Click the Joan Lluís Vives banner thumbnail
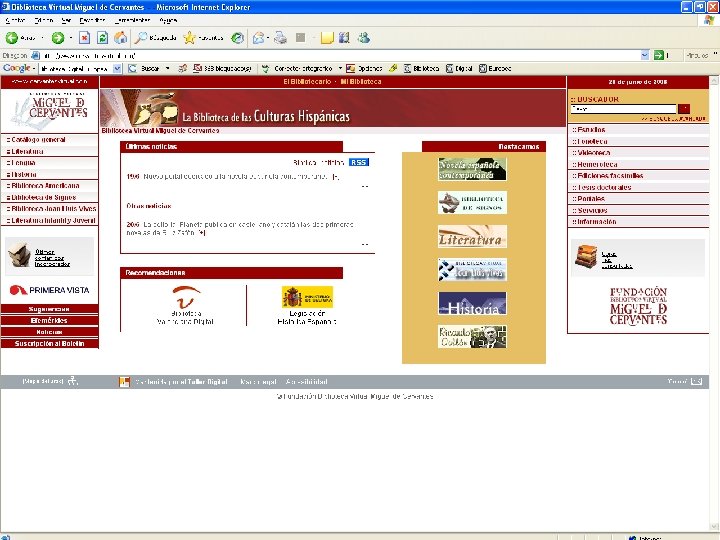 coord(472,270)
